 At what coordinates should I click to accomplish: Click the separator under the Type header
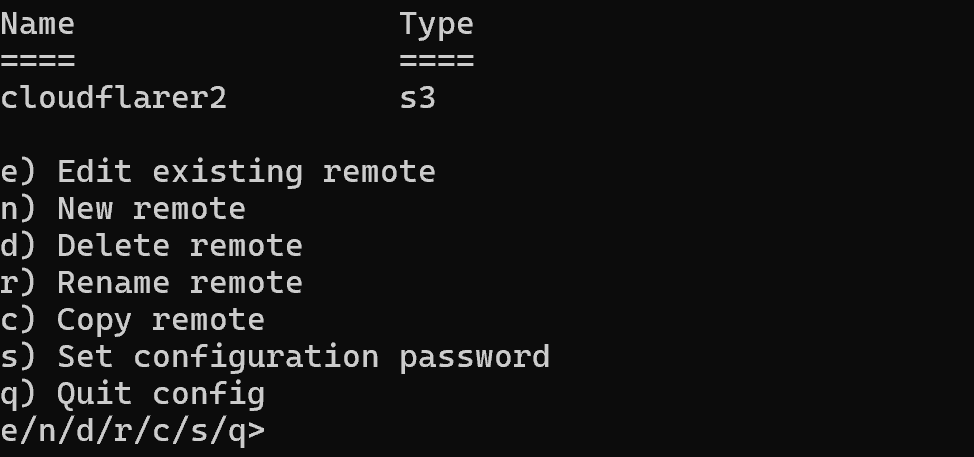click(x=436, y=60)
